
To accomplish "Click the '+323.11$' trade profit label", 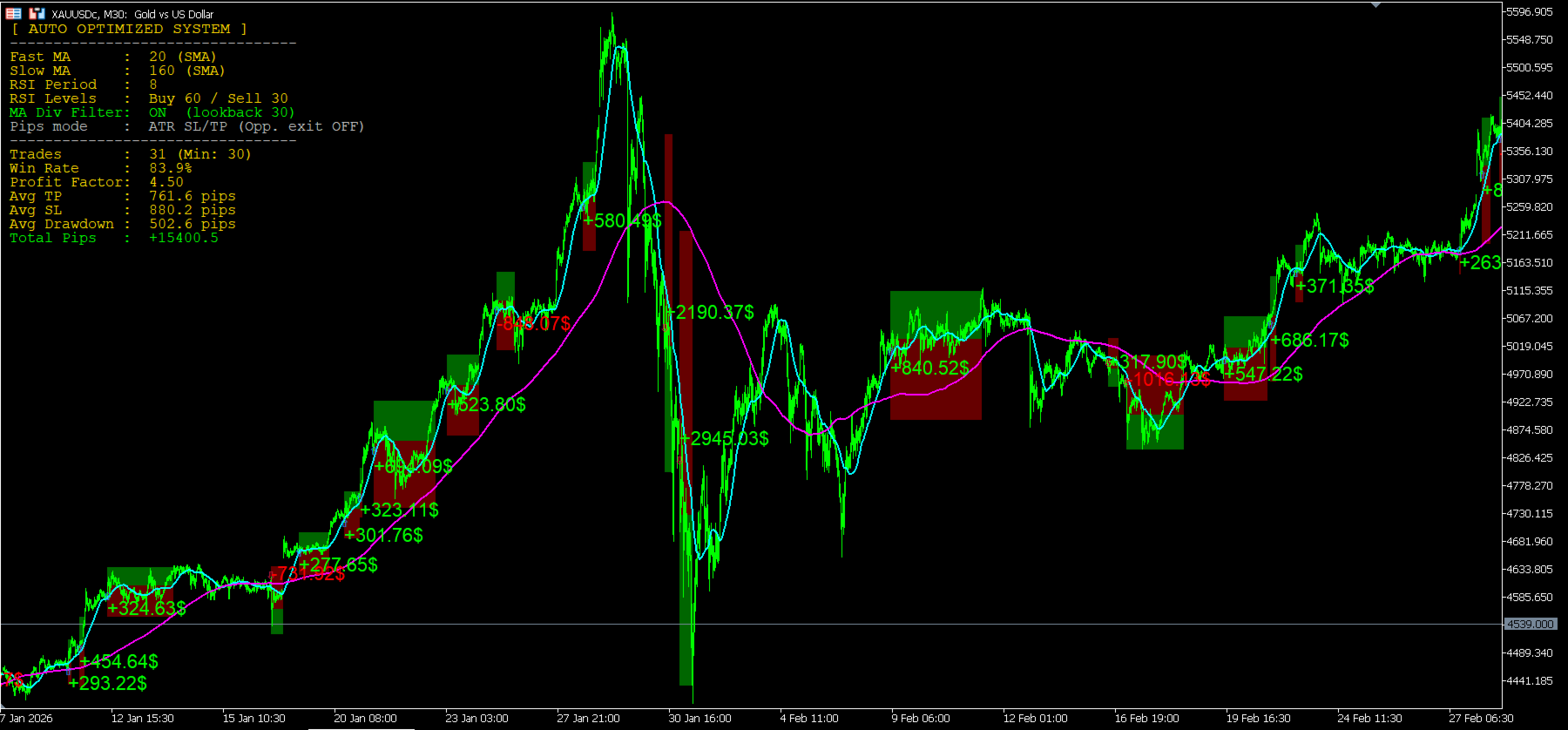I will tap(400, 510).
